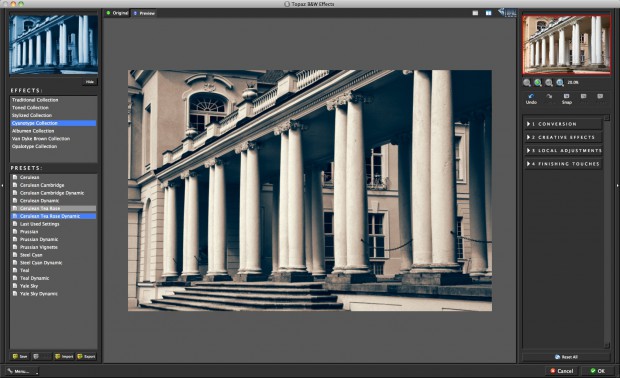Choose the Cerulean Tea Rose Dynamic preset

coord(53,216)
